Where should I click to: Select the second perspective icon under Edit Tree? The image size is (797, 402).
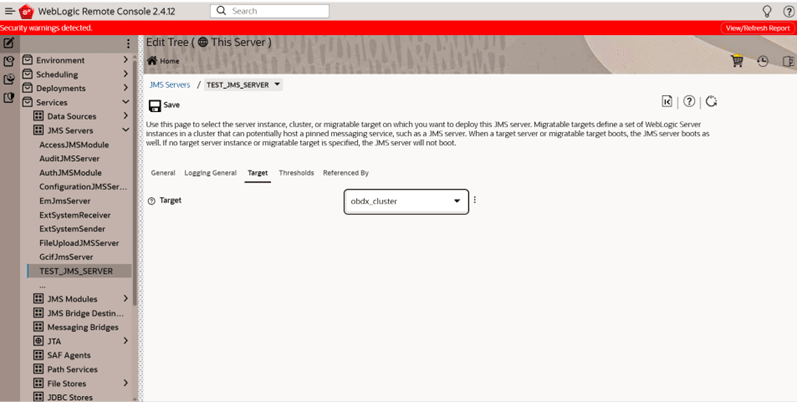coord(9,61)
